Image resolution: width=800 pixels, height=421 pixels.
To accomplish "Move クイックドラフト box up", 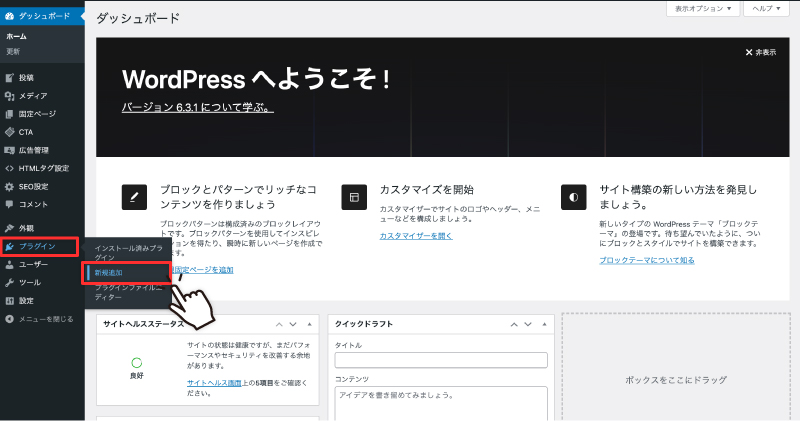I will click(514, 324).
